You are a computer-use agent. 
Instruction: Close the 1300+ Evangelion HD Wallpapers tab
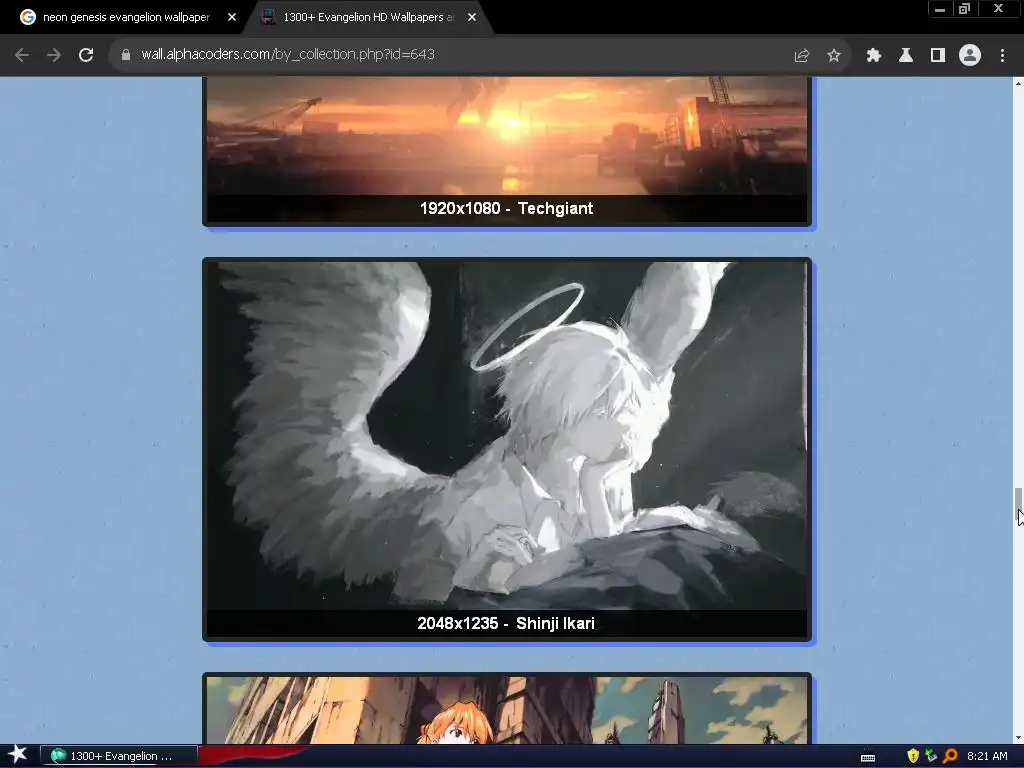(472, 17)
